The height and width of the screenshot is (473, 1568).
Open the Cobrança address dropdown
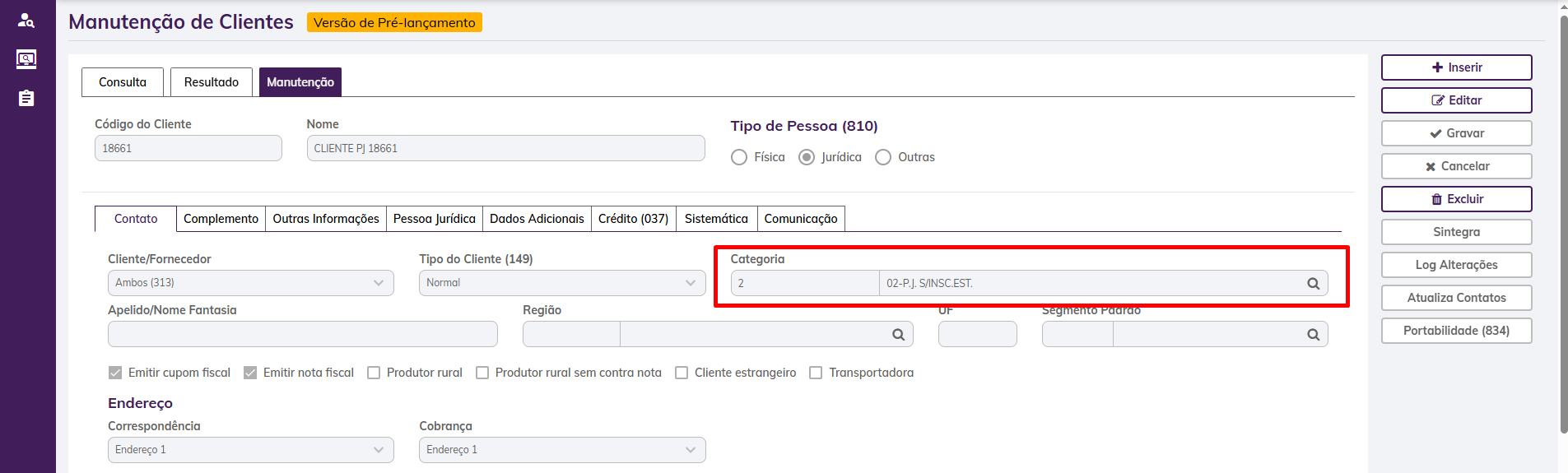pos(562,450)
